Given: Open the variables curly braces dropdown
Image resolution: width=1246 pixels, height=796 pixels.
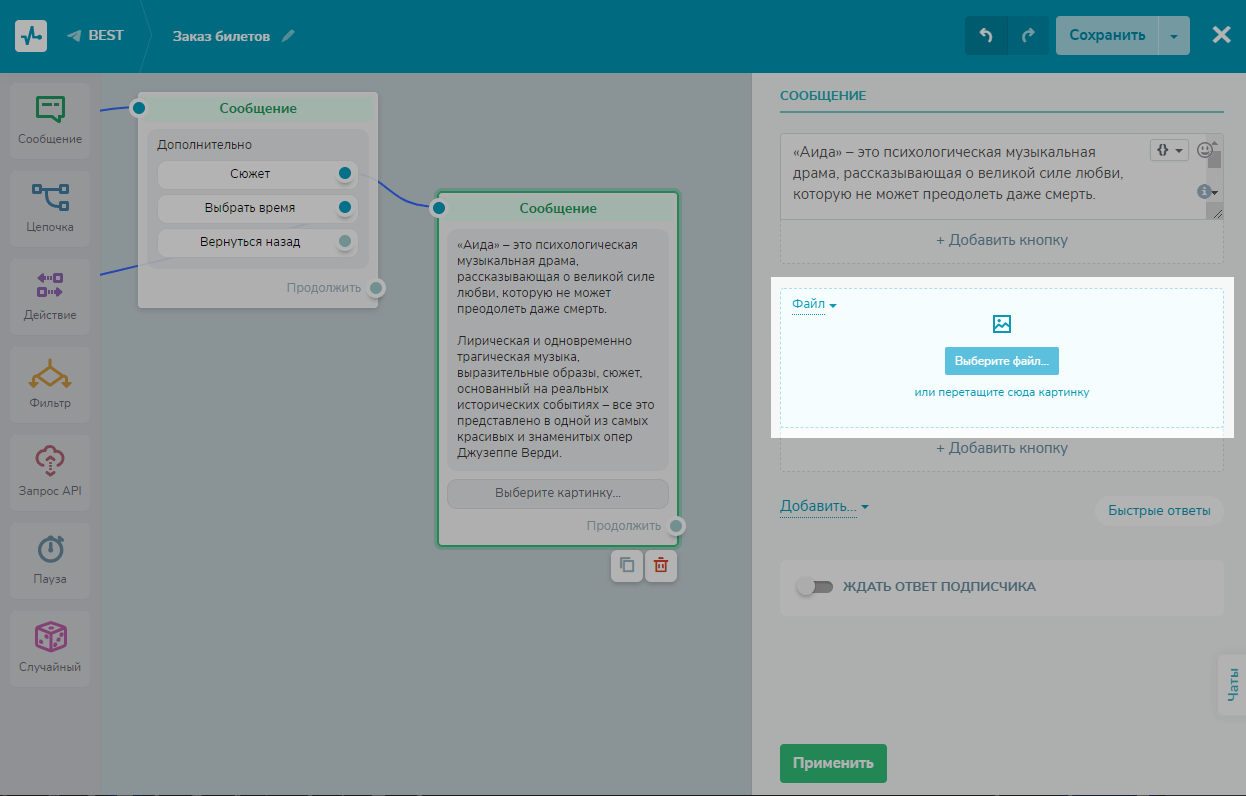Looking at the screenshot, I should pyautogui.click(x=1169, y=149).
